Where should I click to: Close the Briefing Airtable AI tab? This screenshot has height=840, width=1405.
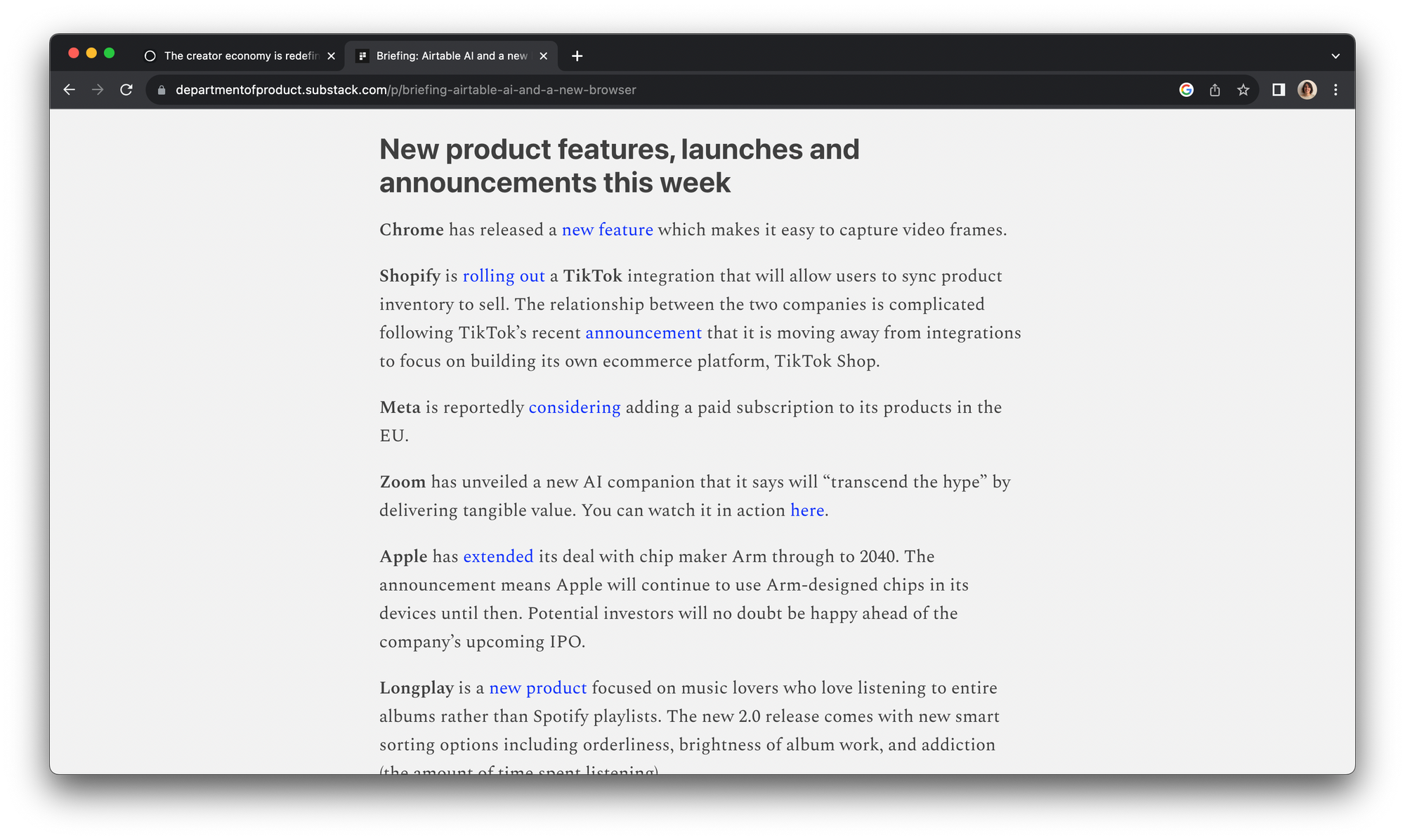(x=543, y=56)
